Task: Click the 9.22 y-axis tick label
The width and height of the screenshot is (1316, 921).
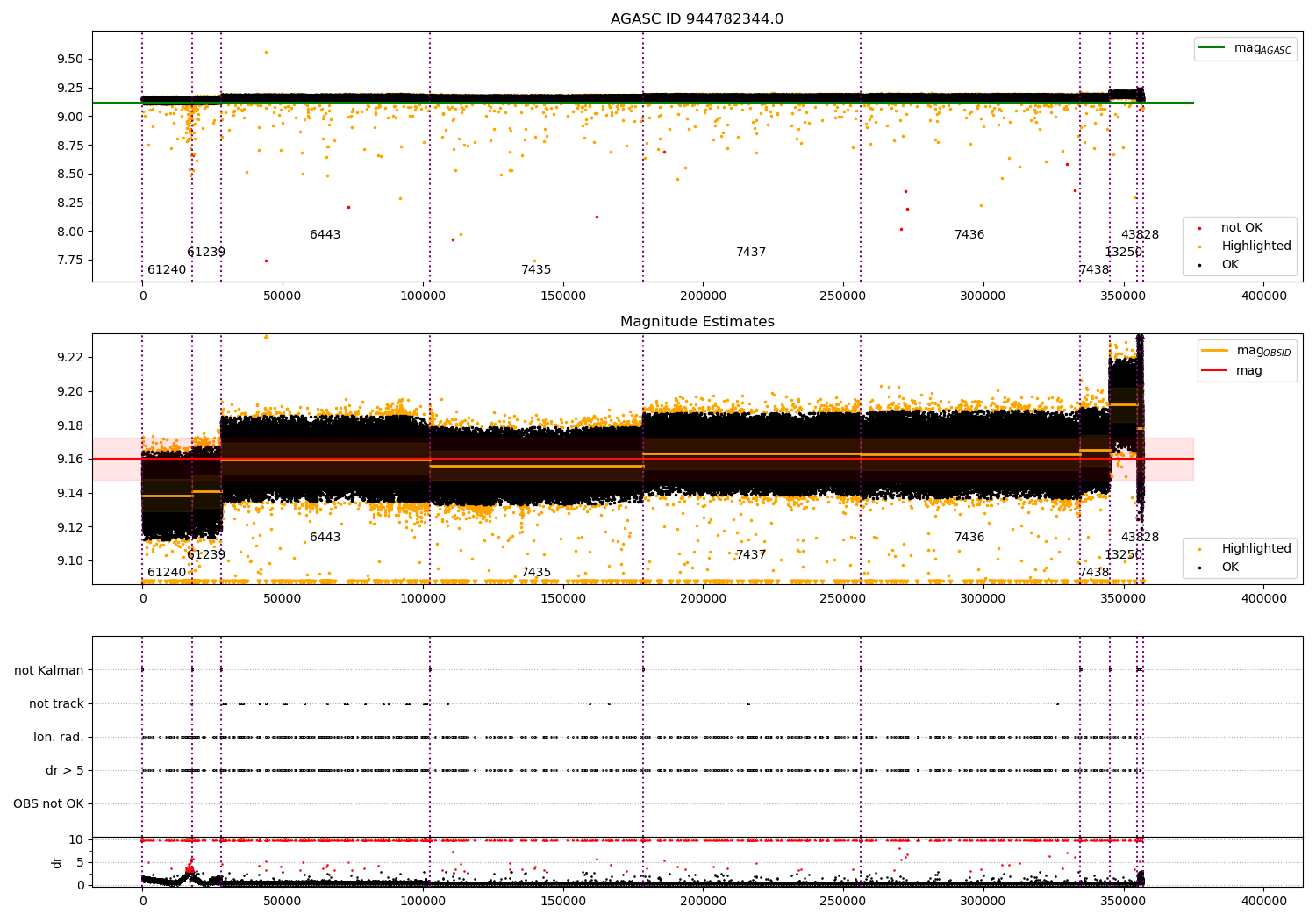Action: 71,357
